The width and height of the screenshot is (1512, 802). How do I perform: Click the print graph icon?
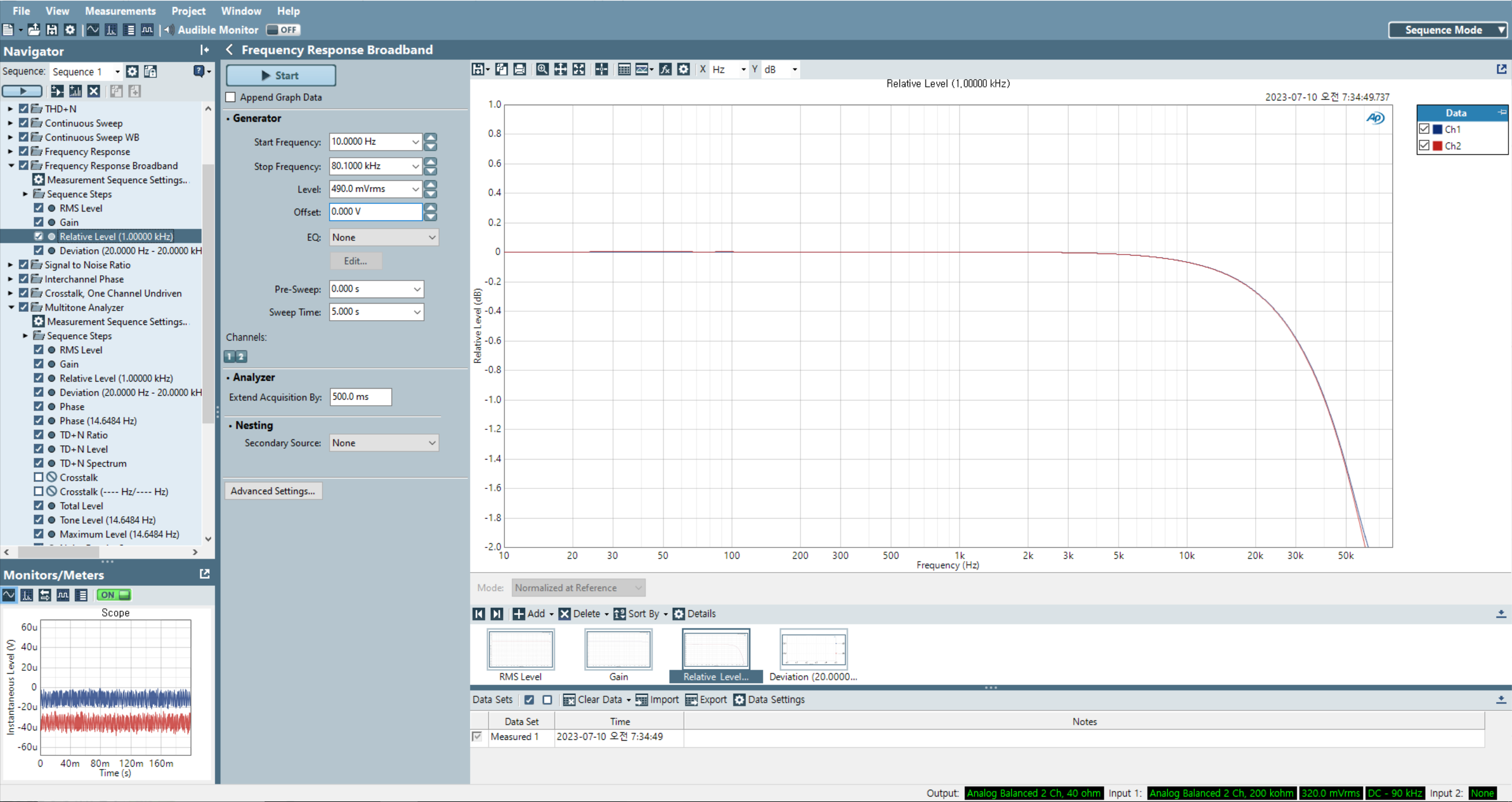519,70
